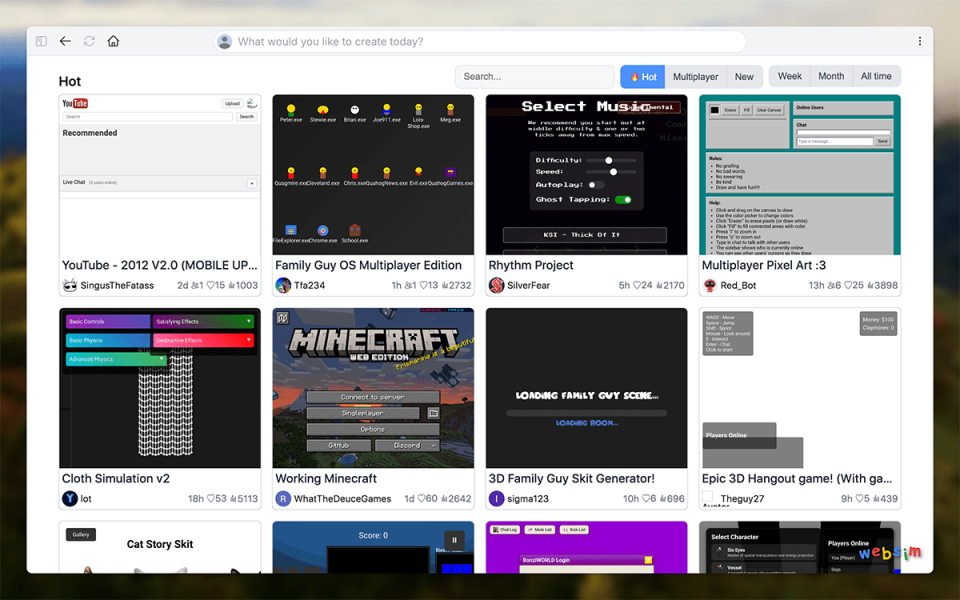Filter by All time range
This screenshot has width=960, height=600.
click(876, 77)
